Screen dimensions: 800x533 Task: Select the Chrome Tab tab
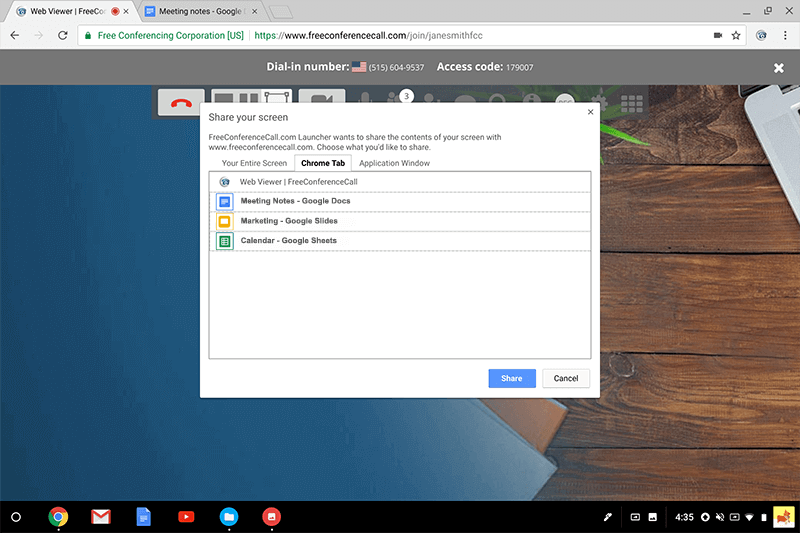pyautogui.click(x=323, y=163)
